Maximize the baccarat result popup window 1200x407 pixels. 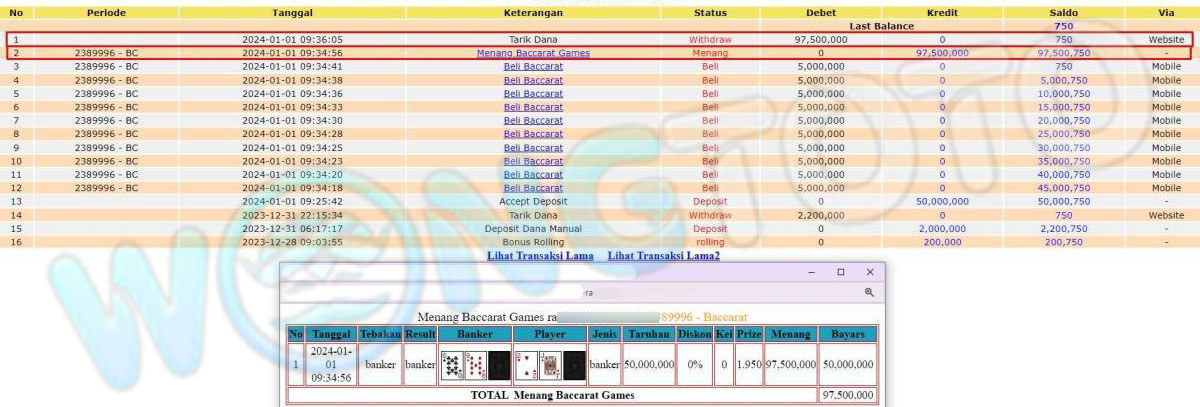[841, 272]
